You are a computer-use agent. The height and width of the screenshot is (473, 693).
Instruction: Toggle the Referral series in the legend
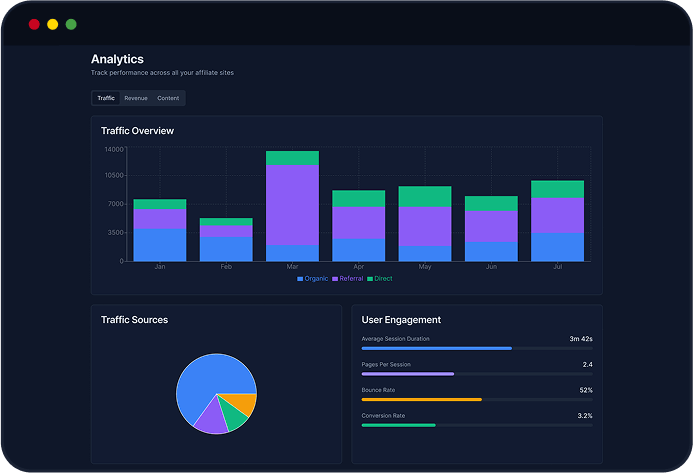(x=346, y=278)
